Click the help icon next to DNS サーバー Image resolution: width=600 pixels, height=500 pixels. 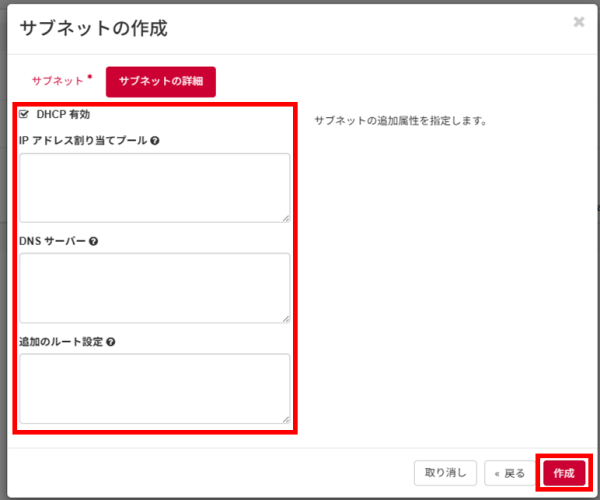93,241
